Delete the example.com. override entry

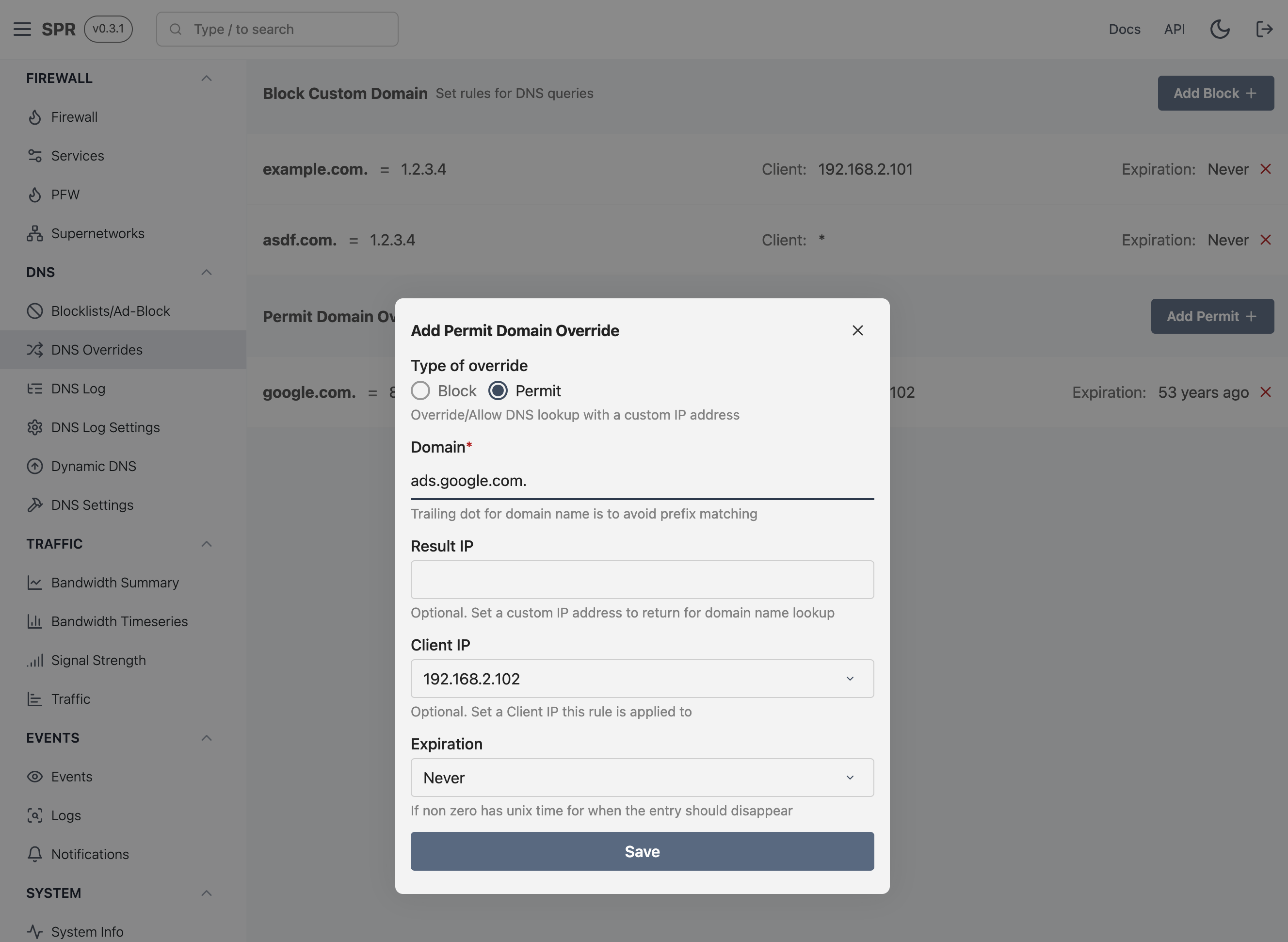(1265, 169)
